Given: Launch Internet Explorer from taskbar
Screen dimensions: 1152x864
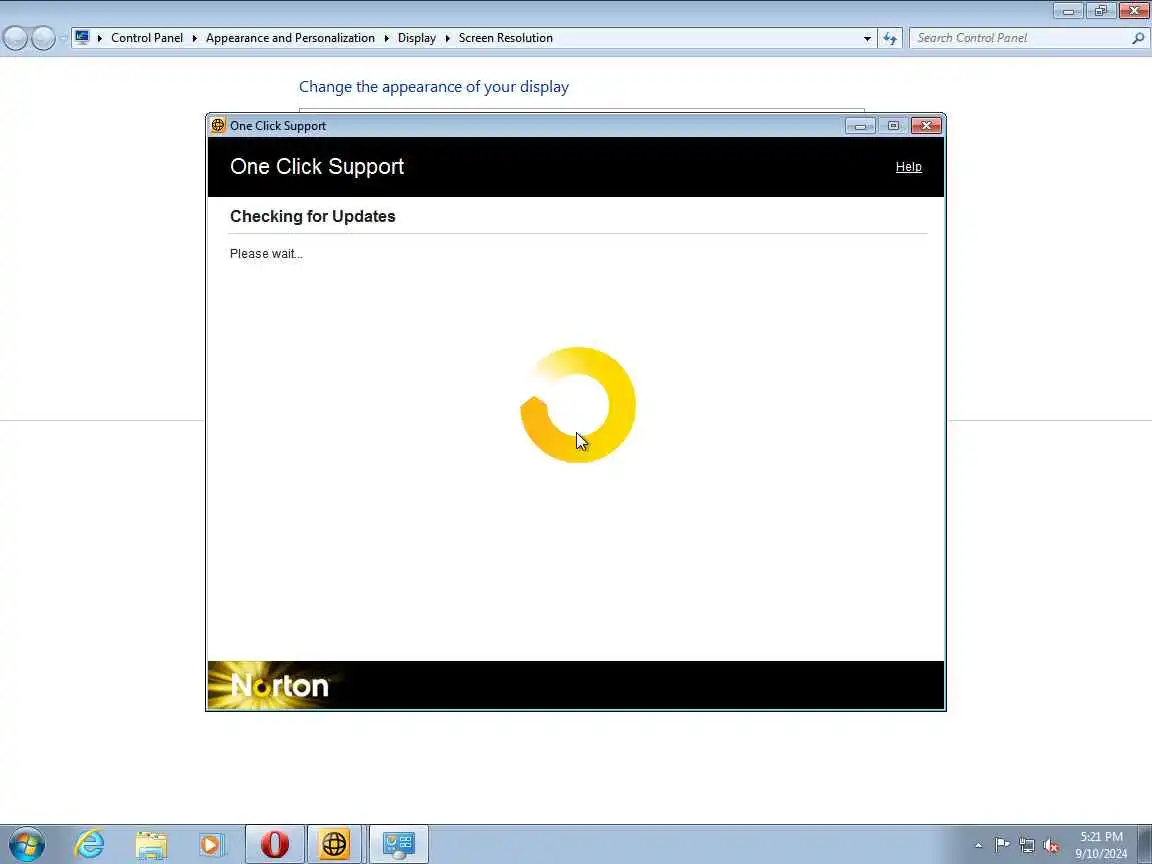Looking at the screenshot, I should (x=89, y=843).
